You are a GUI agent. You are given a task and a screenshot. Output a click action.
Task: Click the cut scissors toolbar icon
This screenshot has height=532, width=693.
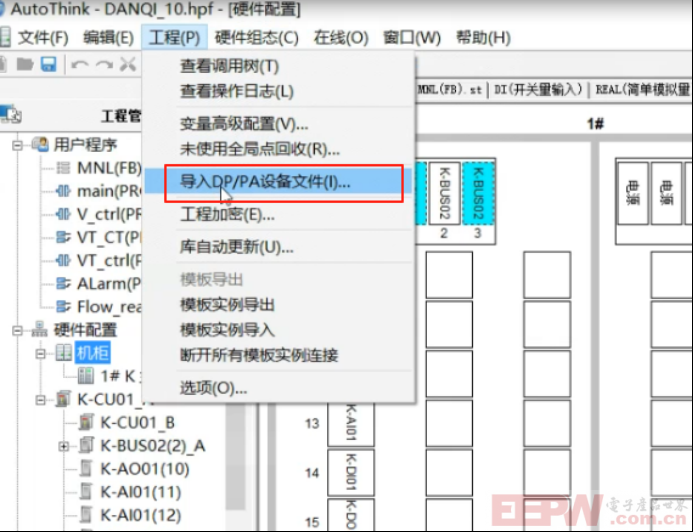tap(128, 65)
